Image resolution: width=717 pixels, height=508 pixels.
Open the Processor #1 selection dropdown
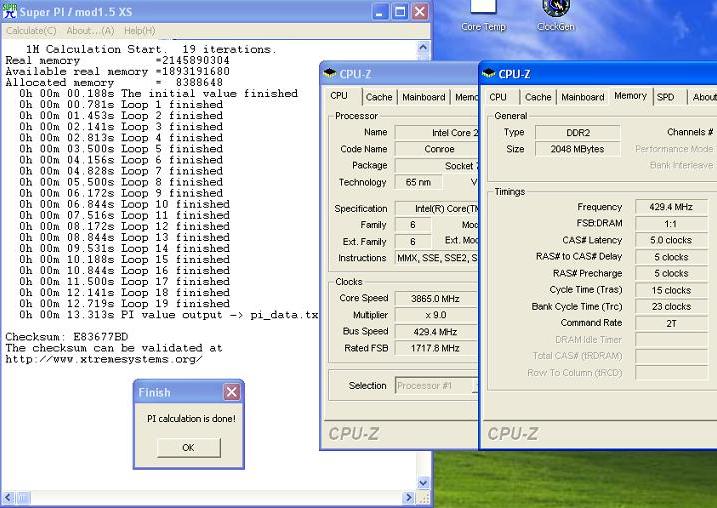point(437,386)
